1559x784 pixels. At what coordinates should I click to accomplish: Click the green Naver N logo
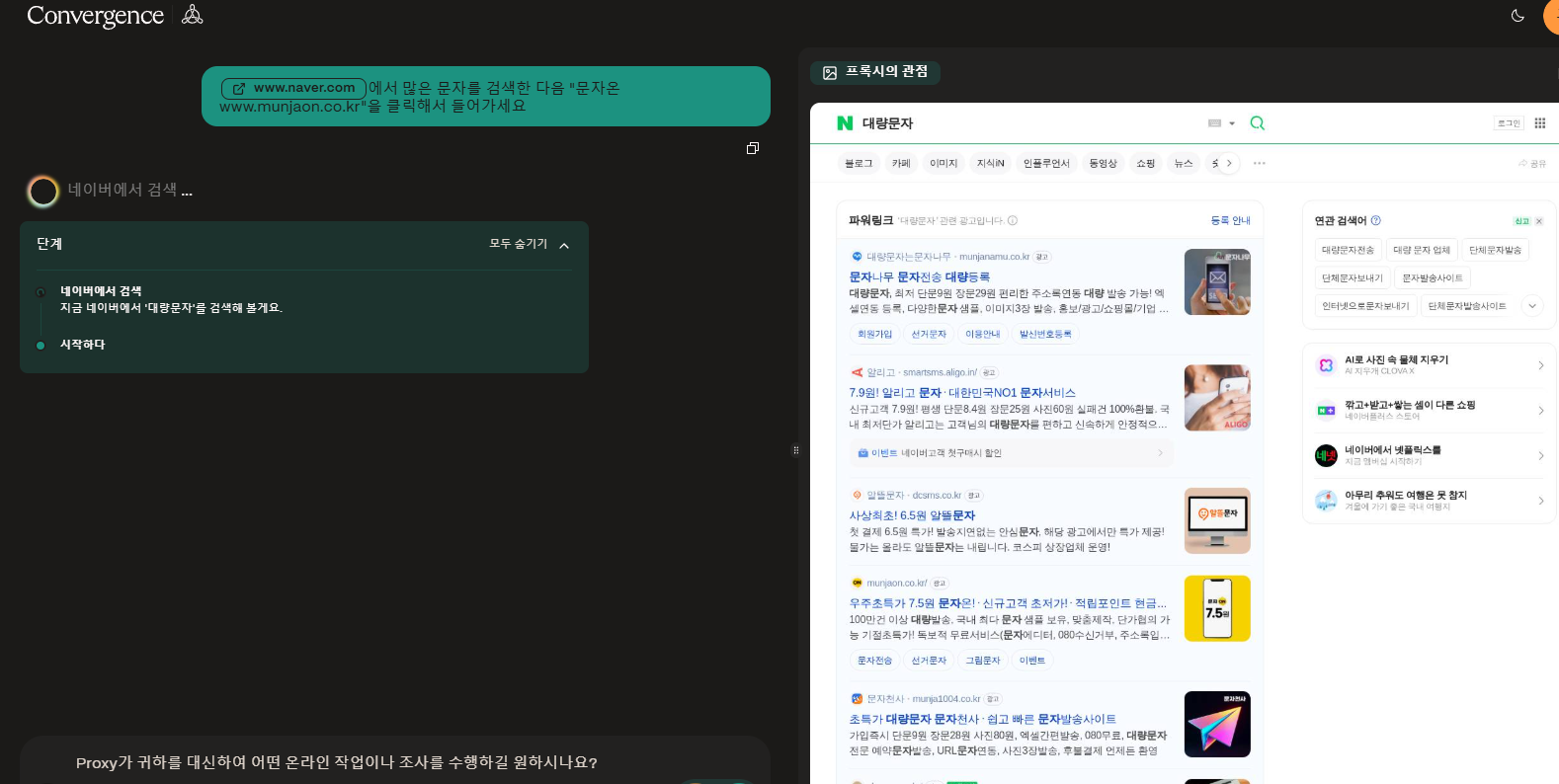tap(845, 123)
